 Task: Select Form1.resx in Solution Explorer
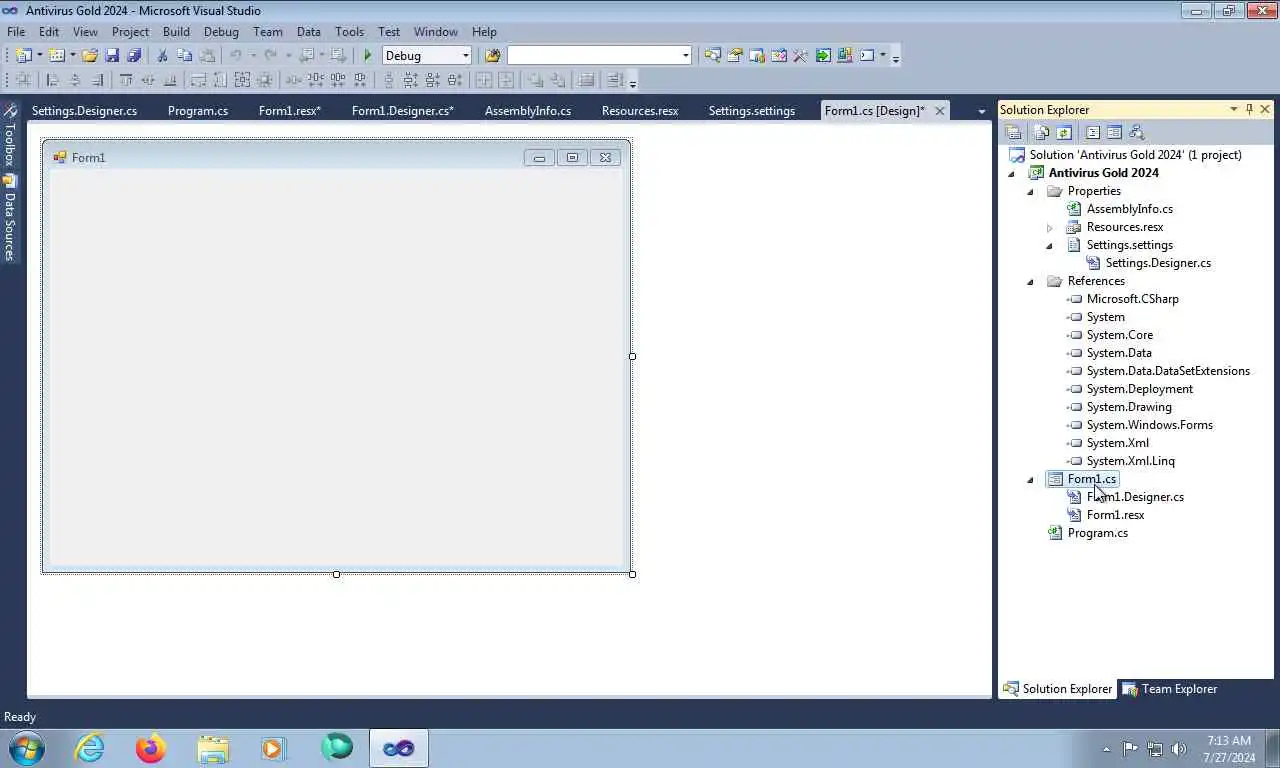click(x=1115, y=515)
